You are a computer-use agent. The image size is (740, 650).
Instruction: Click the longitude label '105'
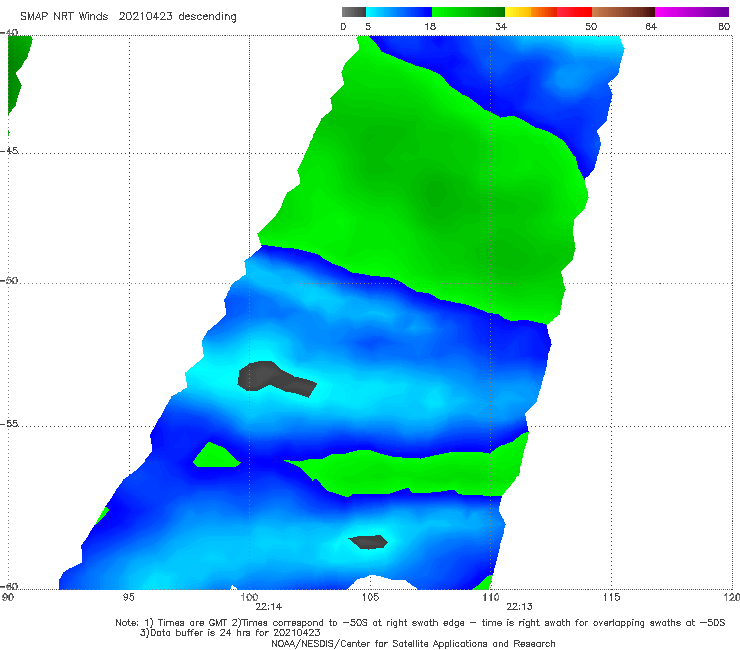(x=370, y=598)
